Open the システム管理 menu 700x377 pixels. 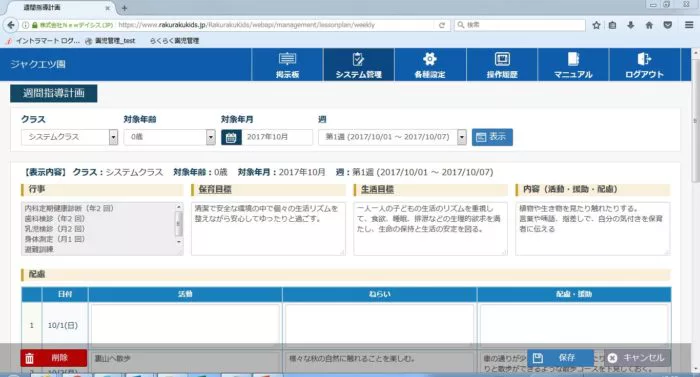(x=358, y=65)
